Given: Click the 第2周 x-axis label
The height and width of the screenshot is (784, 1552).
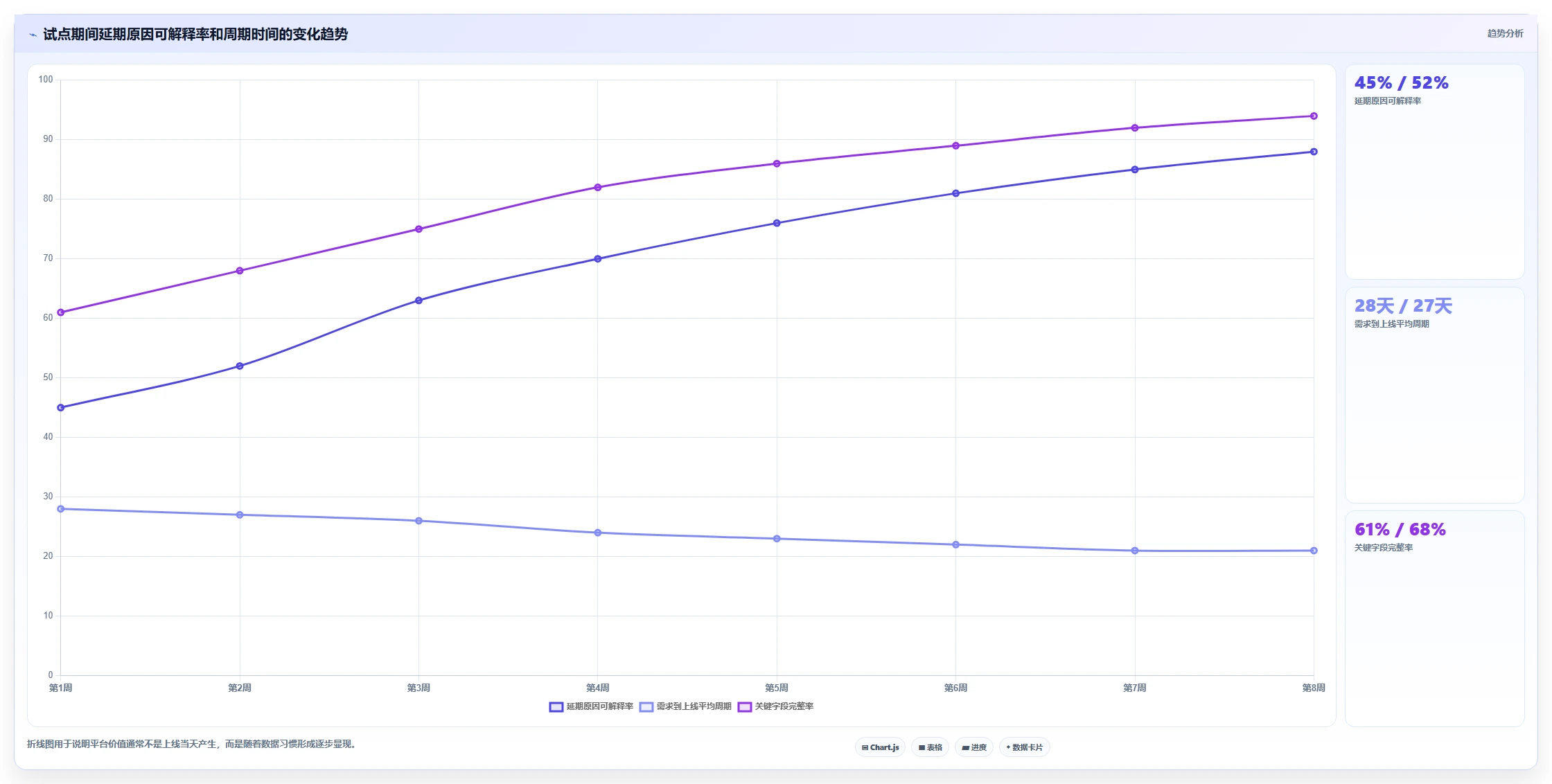Looking at the screenshot, I should 240,688.
